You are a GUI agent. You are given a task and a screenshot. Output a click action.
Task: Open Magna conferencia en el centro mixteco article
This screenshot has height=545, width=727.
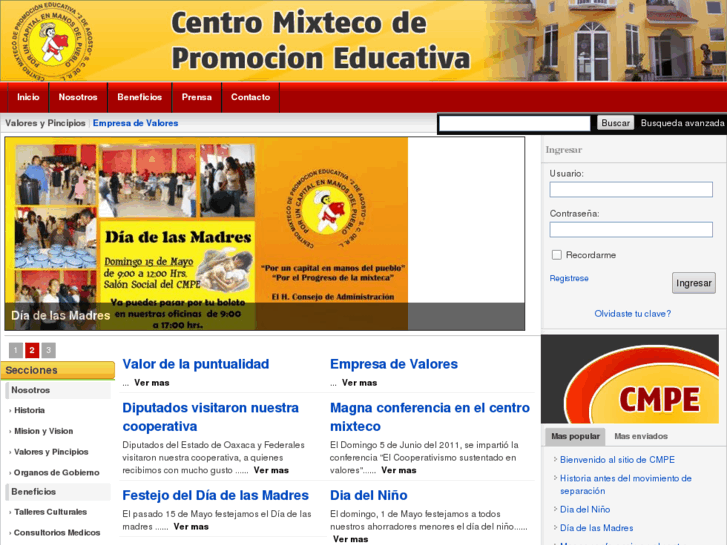tap(430, 417)
